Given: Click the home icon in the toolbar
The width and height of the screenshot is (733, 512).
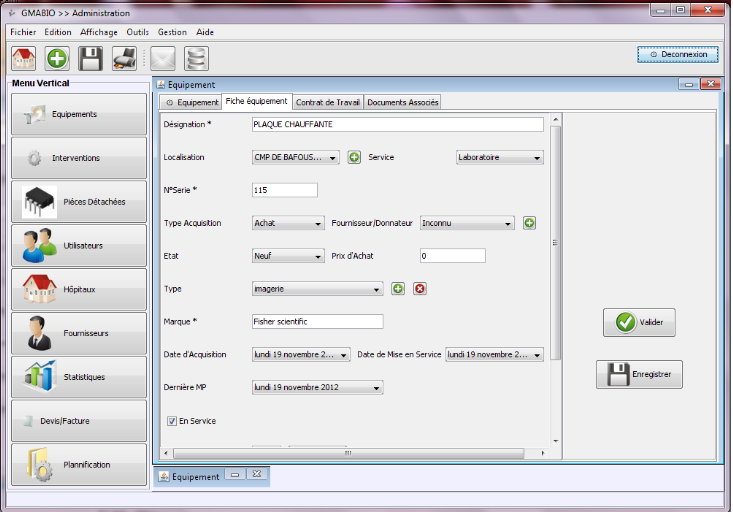Looking at the screenshot, I should [x=23, y=58].
